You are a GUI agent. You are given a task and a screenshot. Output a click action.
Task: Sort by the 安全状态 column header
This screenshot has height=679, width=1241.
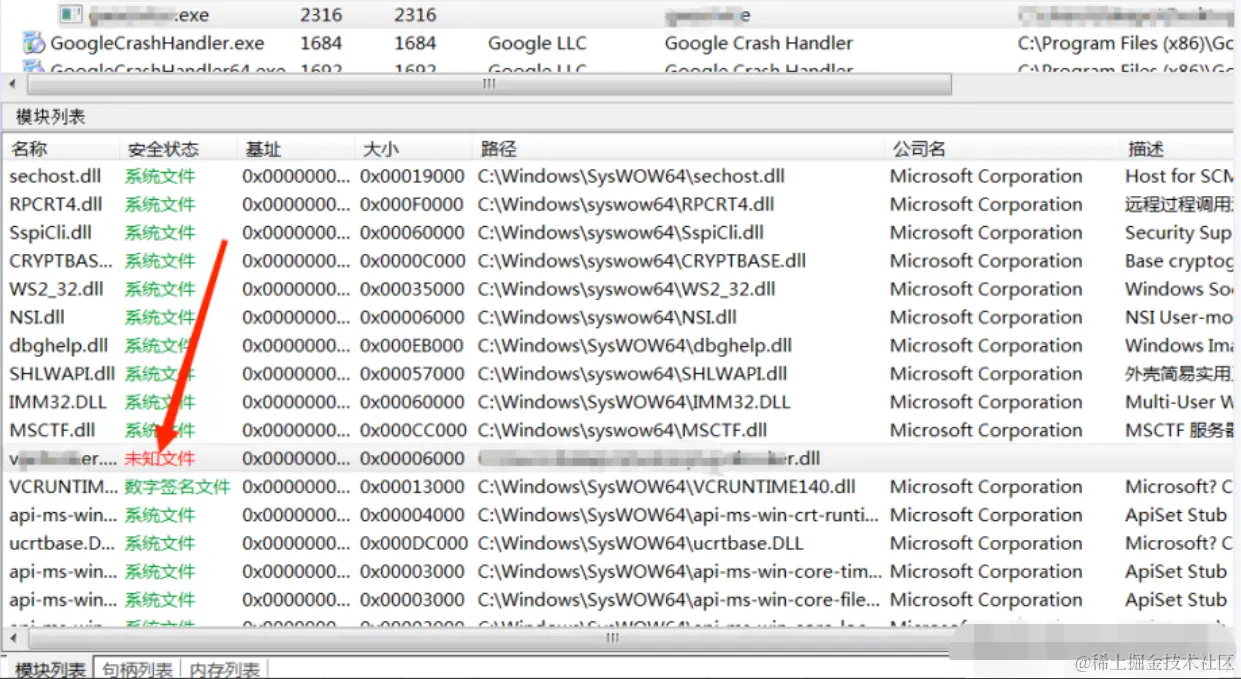[163, 149]
